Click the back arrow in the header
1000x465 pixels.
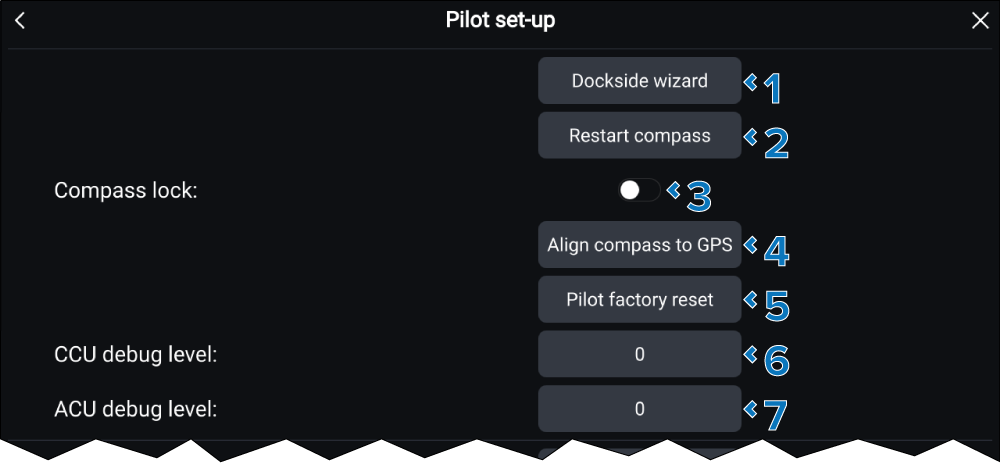tap(20, 21)
